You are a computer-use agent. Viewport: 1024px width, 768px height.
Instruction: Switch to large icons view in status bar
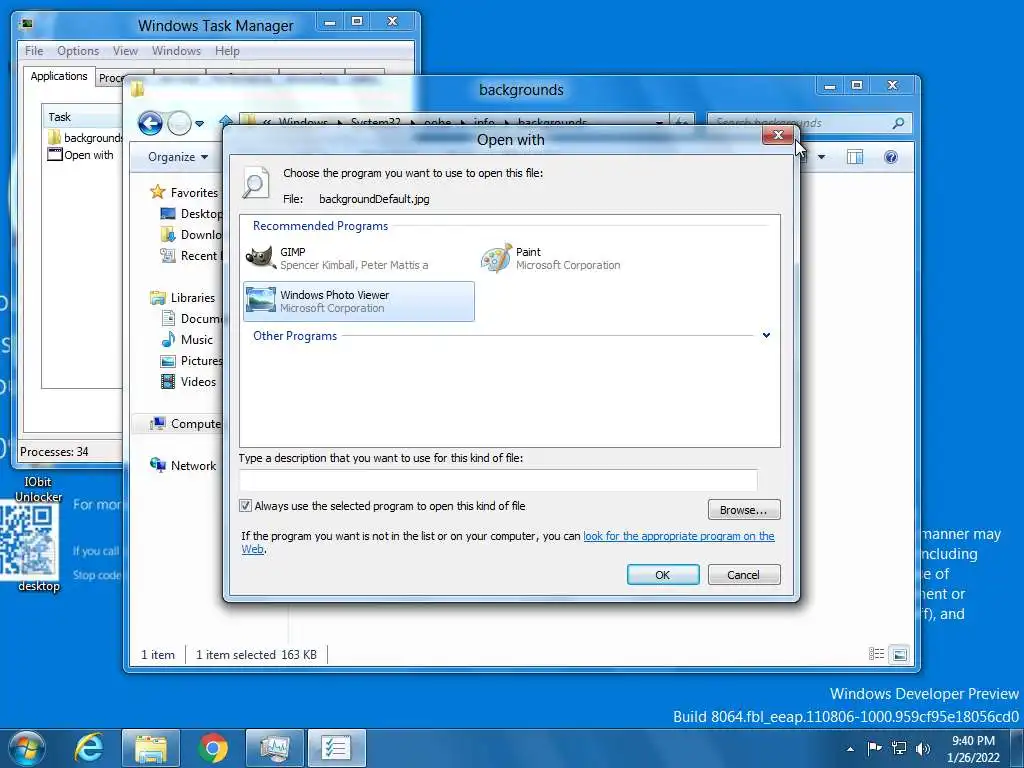click(900, 654)
